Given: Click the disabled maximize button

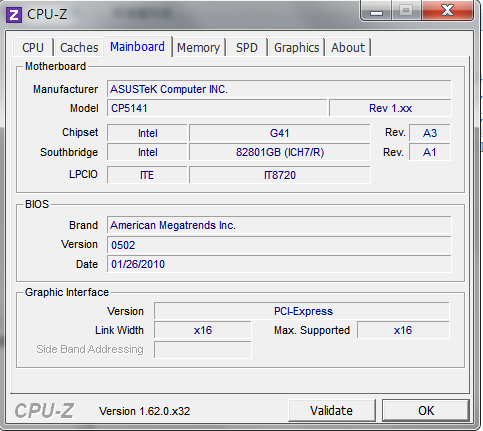Looking at the screenshot, I should [406, 10].
